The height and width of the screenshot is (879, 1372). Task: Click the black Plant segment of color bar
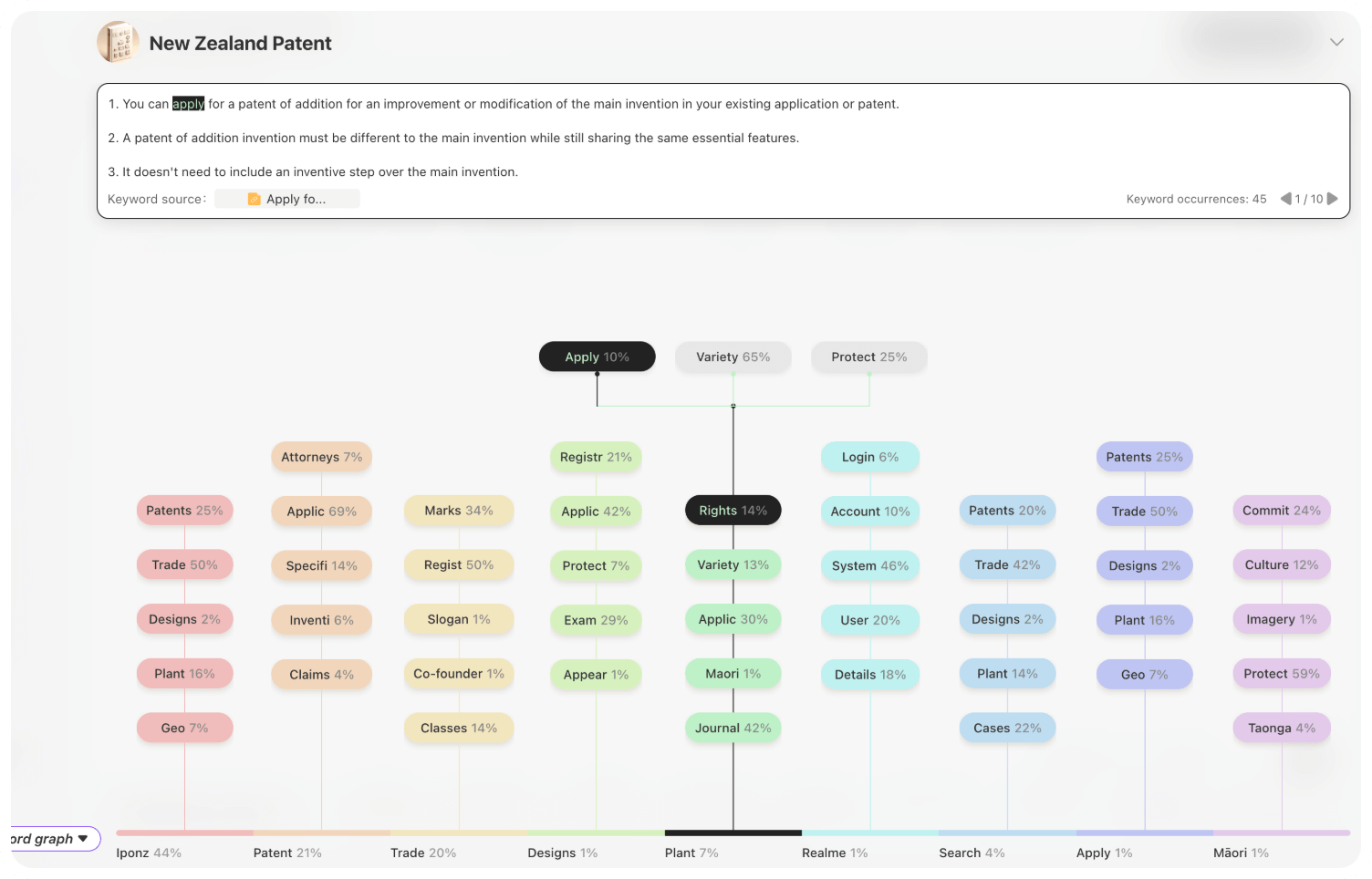coord(733,832)
